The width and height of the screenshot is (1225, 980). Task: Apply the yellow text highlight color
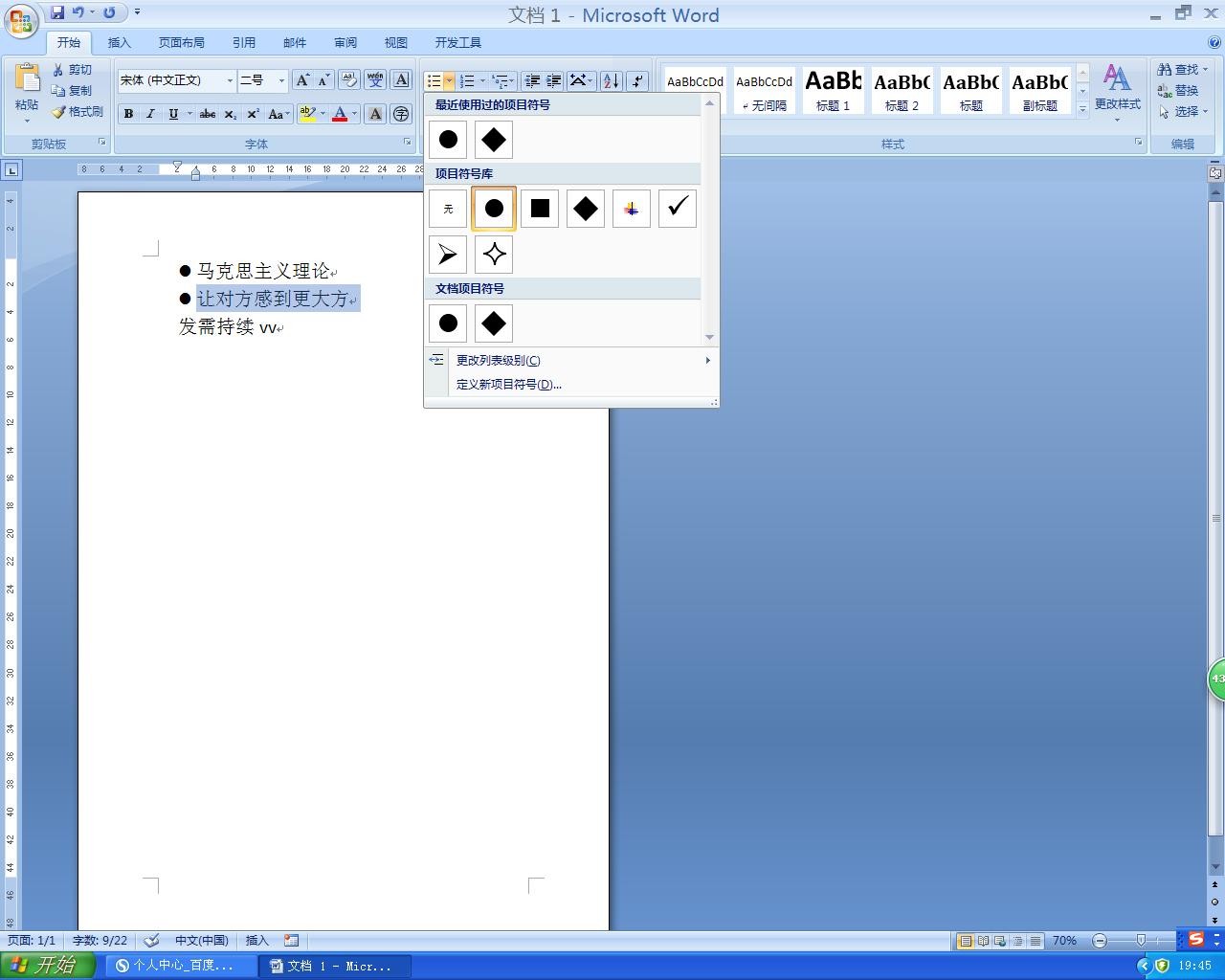pyautogui.click(x=307, y=114)
